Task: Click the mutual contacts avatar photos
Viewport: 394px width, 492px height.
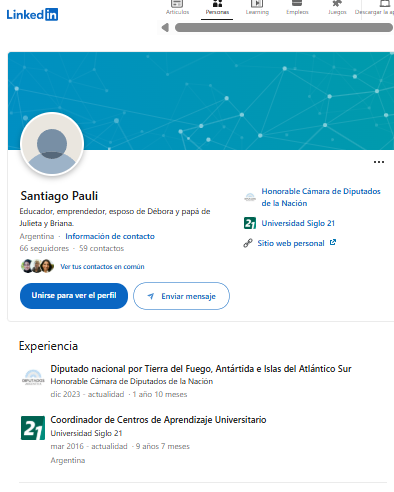Action: pyautogui.click(x=37, y=266)
